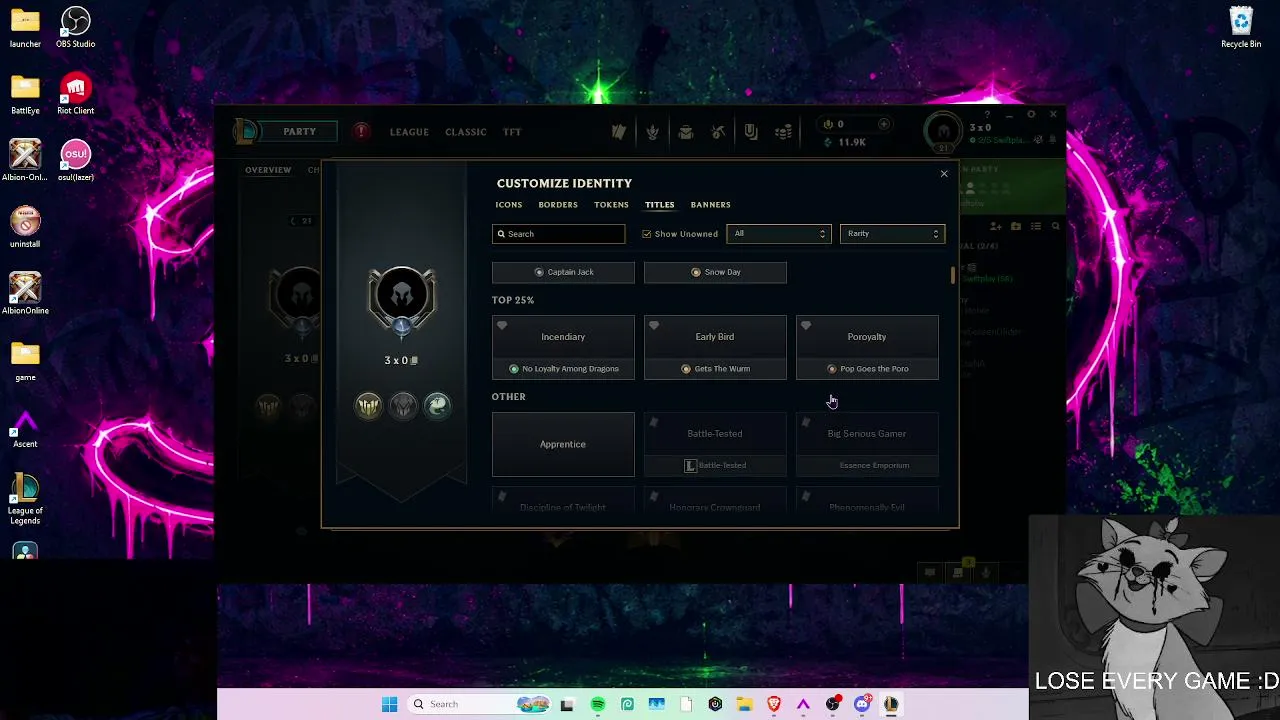This screenshot has height=720, width=1280.
Task: Click the League of Legends logo in client
Action: (245, 131)
